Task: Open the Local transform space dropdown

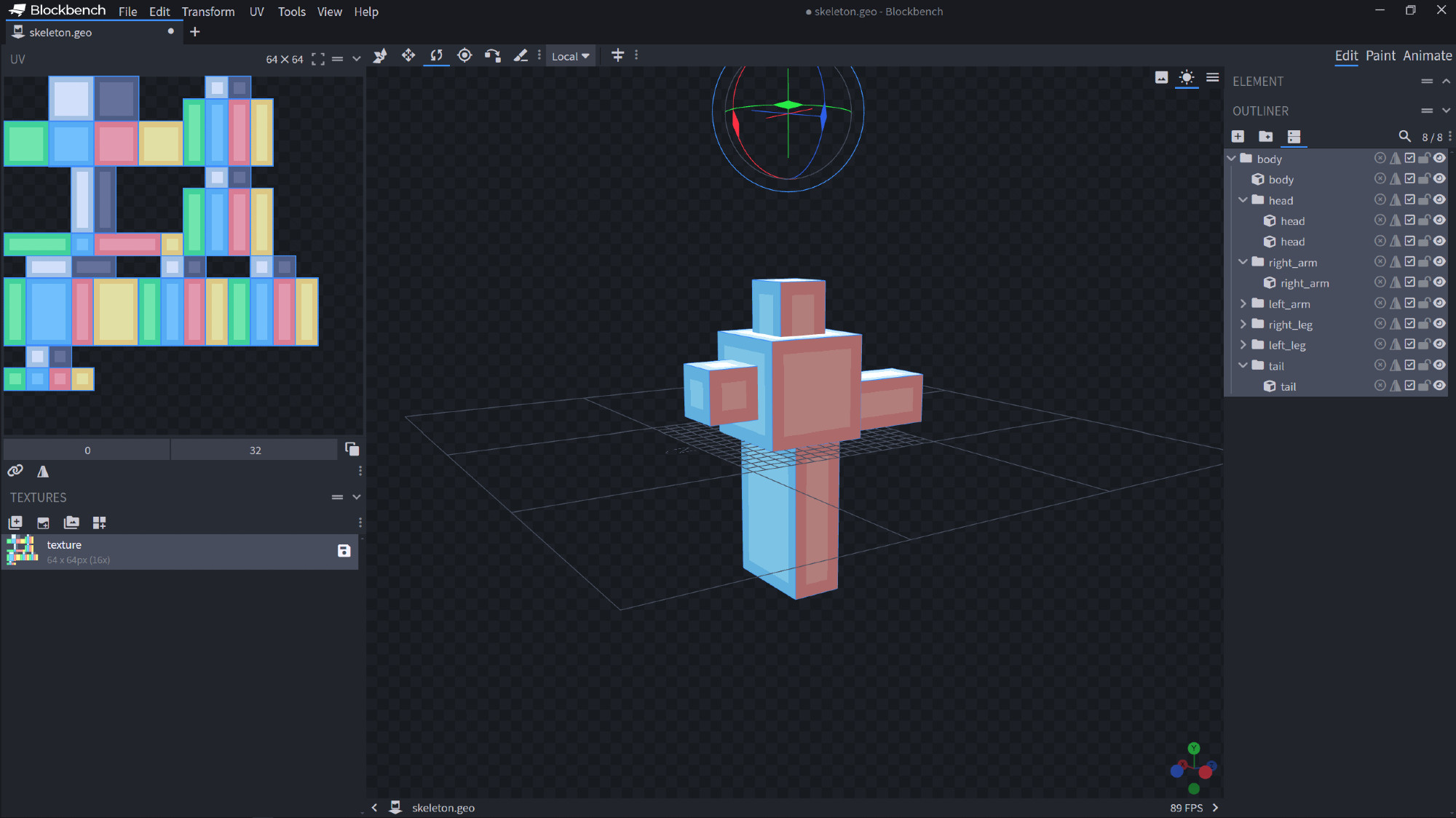Action: [570, 56]
